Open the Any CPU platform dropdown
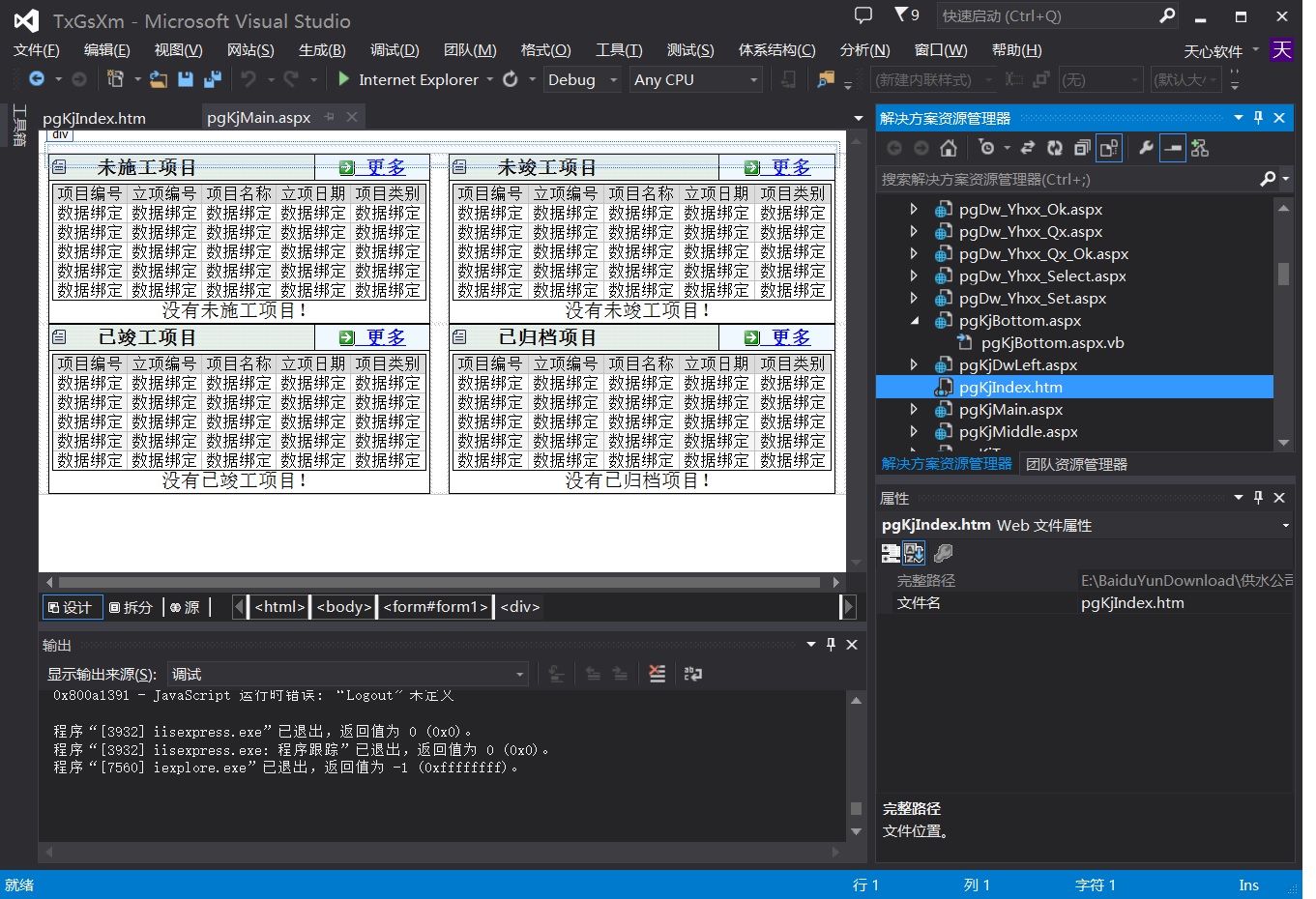Image resolution: width=1316 pixels, height=899 pixels. coord(696,79)
